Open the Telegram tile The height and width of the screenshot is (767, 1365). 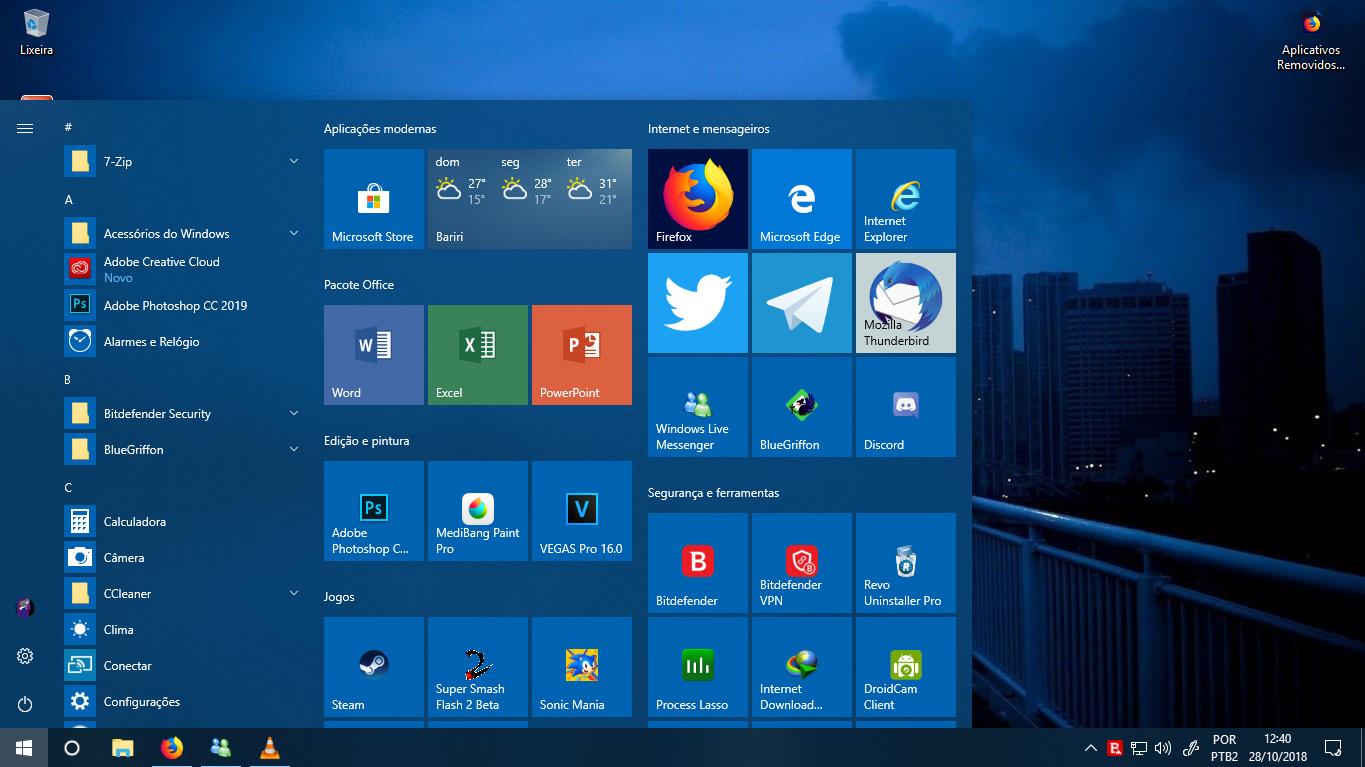802,303
